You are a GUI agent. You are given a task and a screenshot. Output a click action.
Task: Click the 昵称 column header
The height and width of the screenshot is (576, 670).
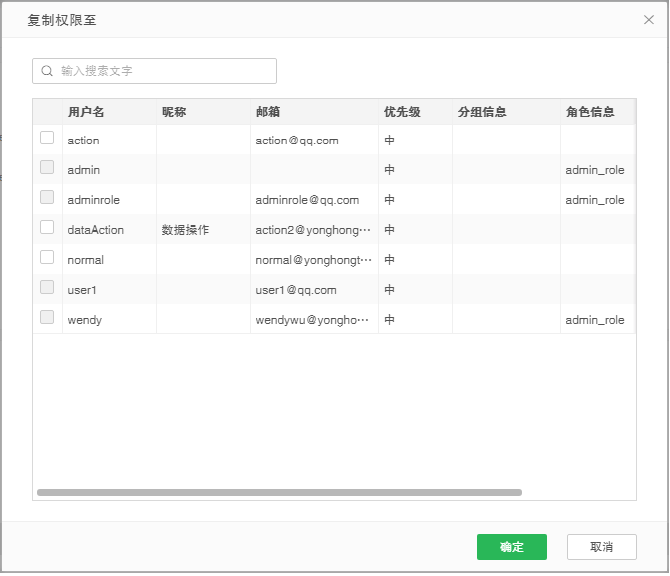pos(174,112)
